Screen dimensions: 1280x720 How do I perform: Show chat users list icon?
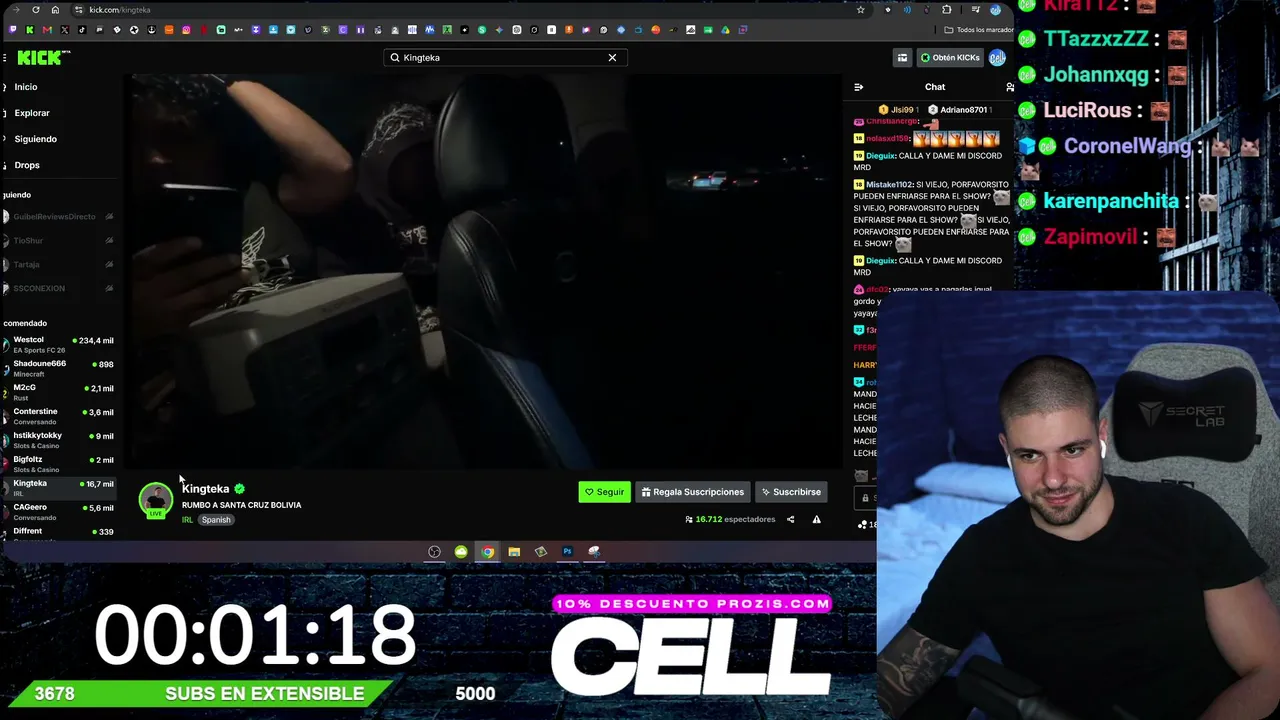click(1009, 87)
